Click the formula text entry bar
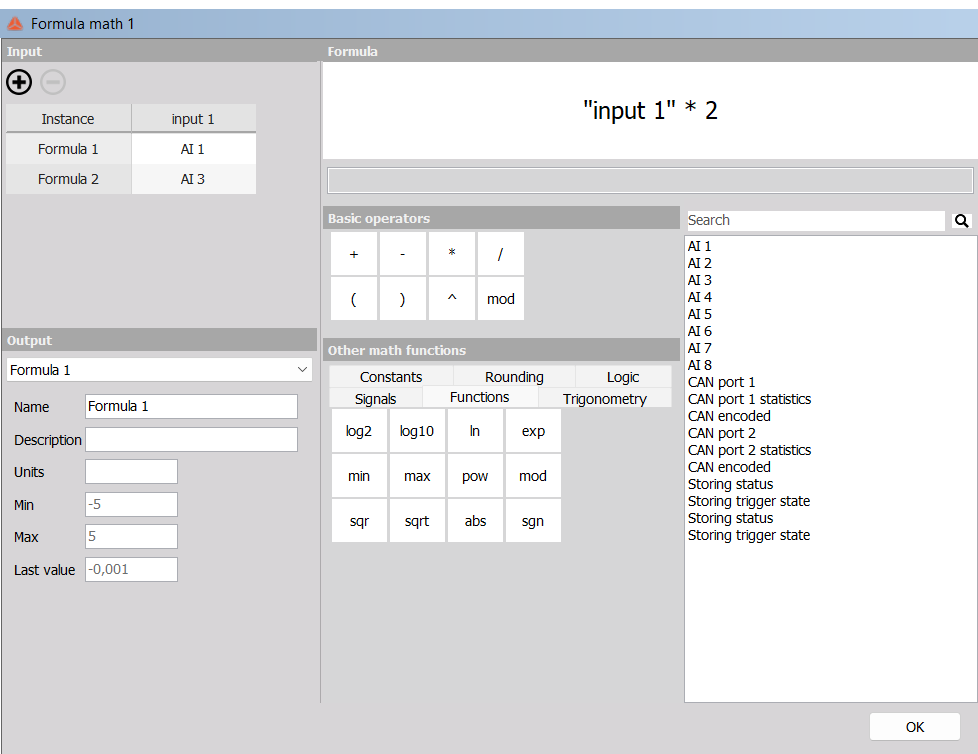 tap(650, 180)
